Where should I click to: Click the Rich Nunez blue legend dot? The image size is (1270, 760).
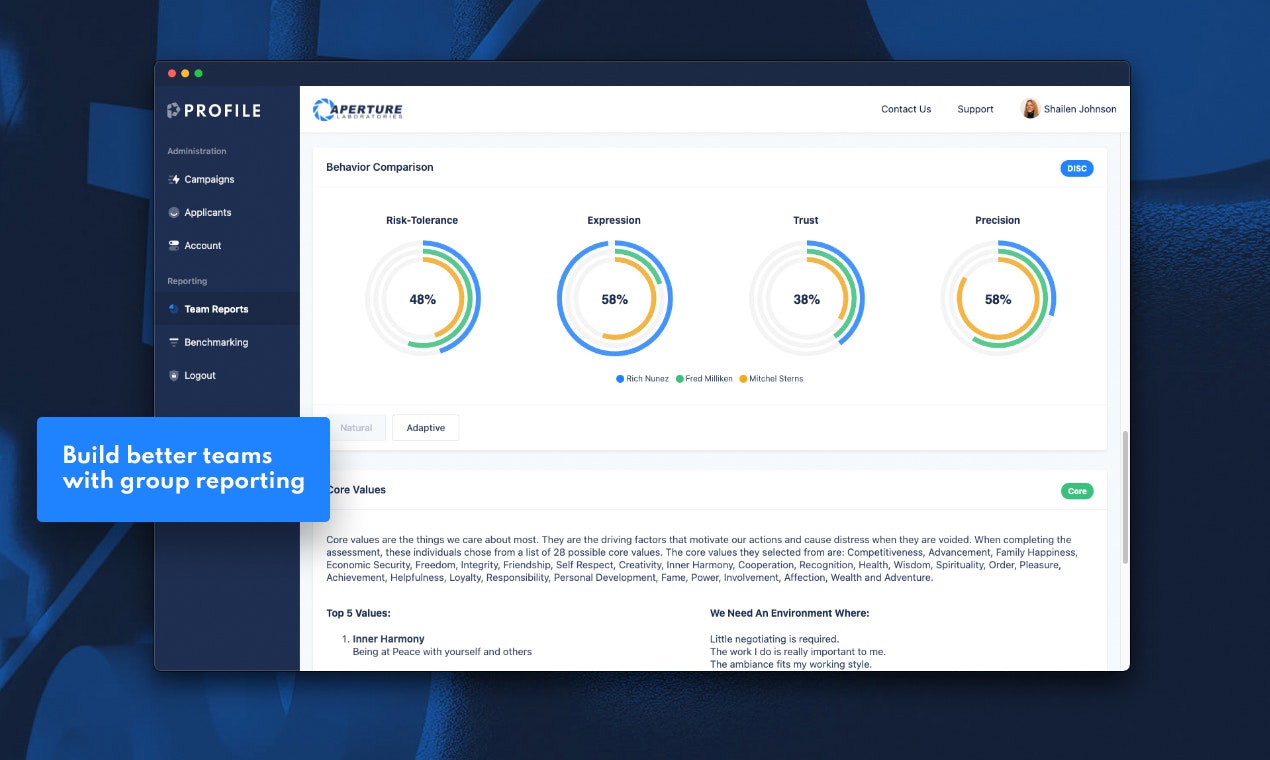pos(620,379)
